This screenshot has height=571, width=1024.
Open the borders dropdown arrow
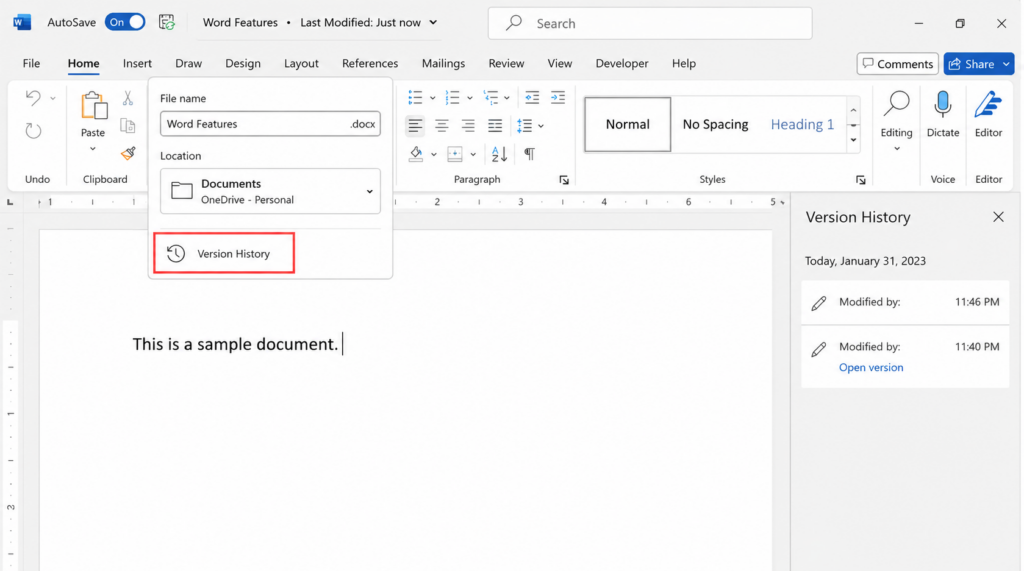pyautogui.click(x=473, y=155)
